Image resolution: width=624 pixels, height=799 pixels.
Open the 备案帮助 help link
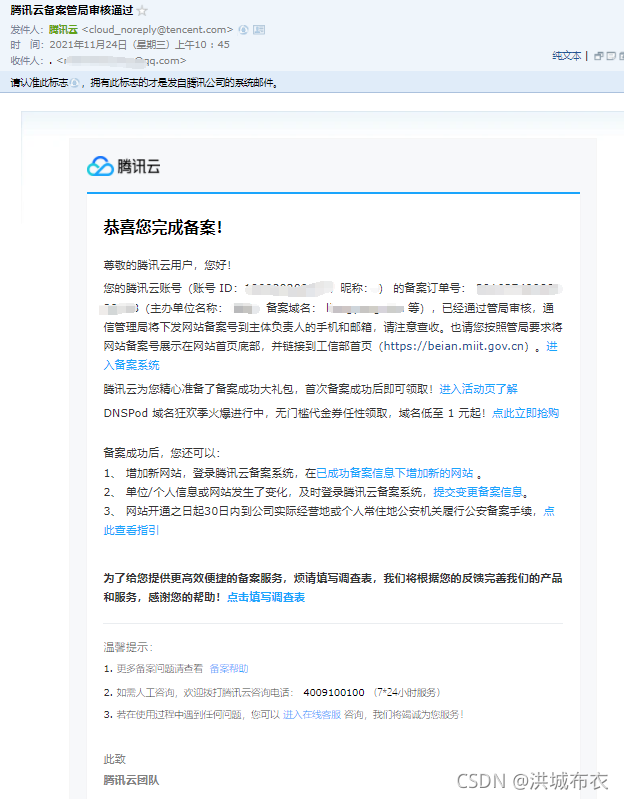coord(229,669)
